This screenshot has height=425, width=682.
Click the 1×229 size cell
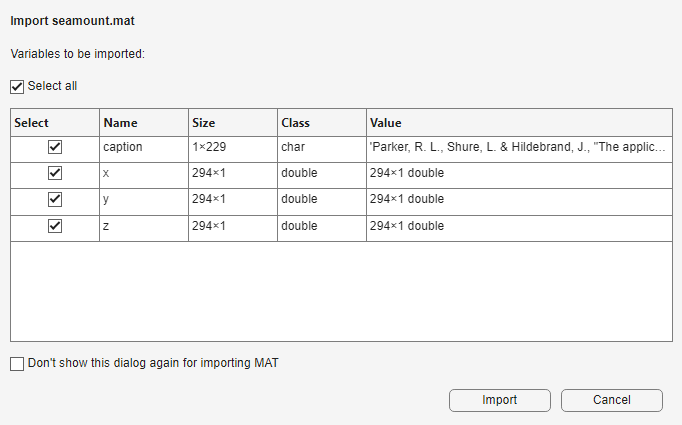pos(209,147)
